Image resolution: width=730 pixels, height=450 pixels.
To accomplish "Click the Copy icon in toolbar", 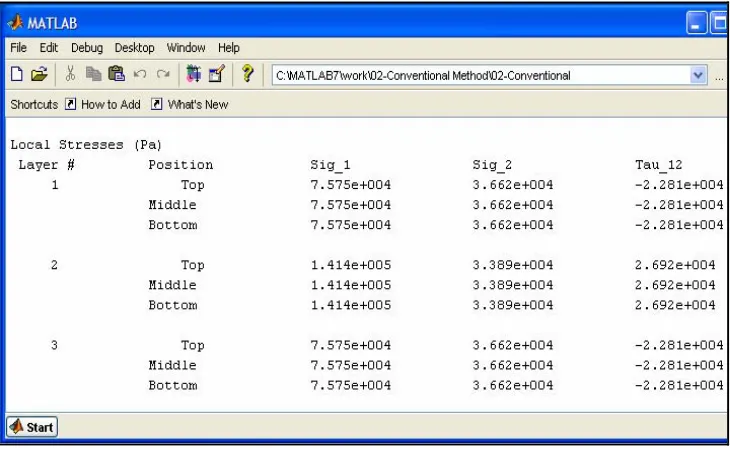I will pyautogui.click(x=94, y=74).
